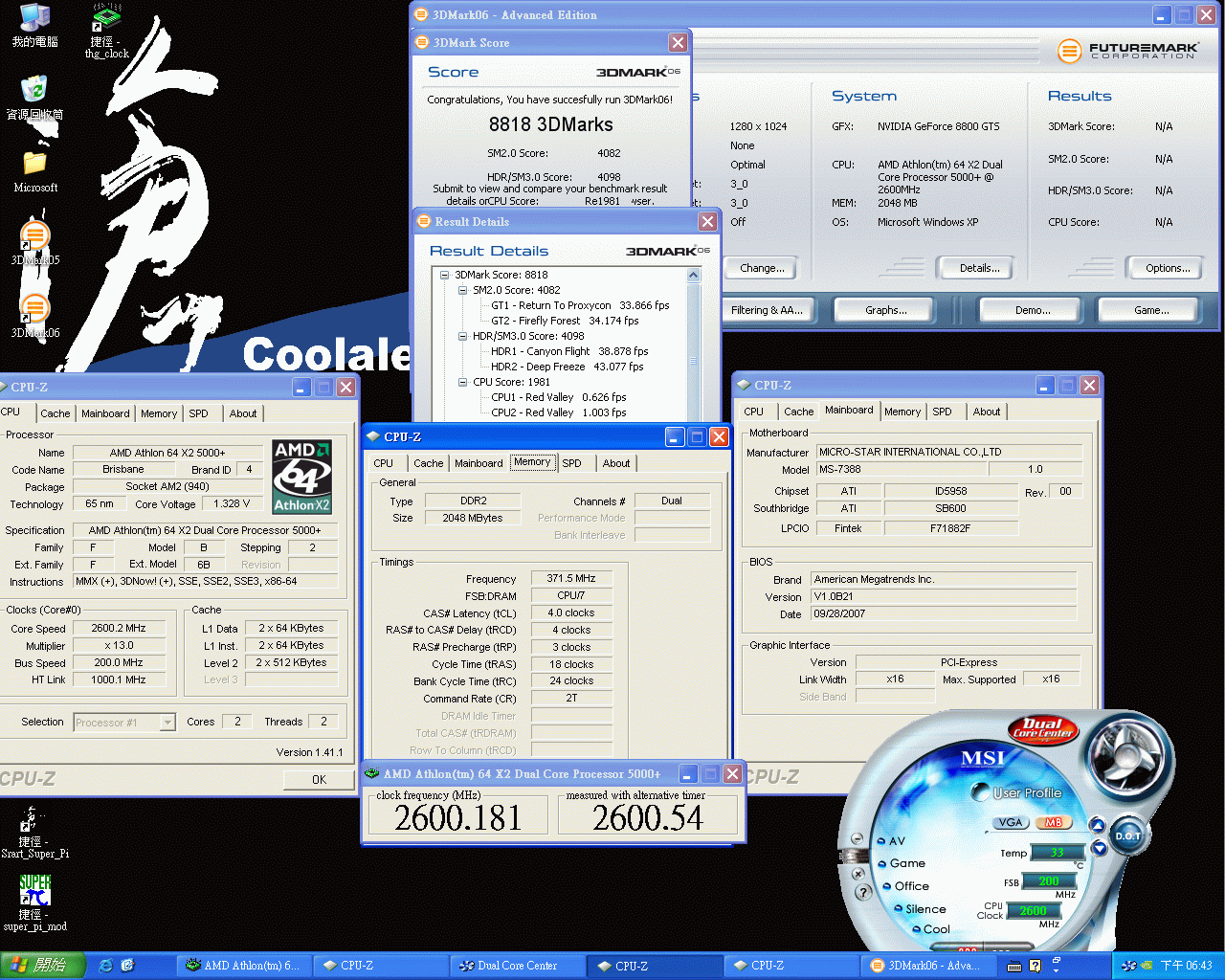
Task: Click the up arrow next to D.O.T
Action: [x=1098, y=825]
